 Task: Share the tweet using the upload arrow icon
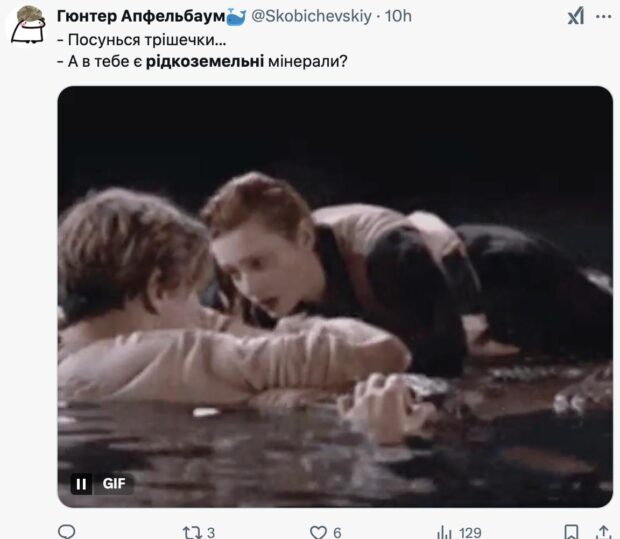point(604,531)
